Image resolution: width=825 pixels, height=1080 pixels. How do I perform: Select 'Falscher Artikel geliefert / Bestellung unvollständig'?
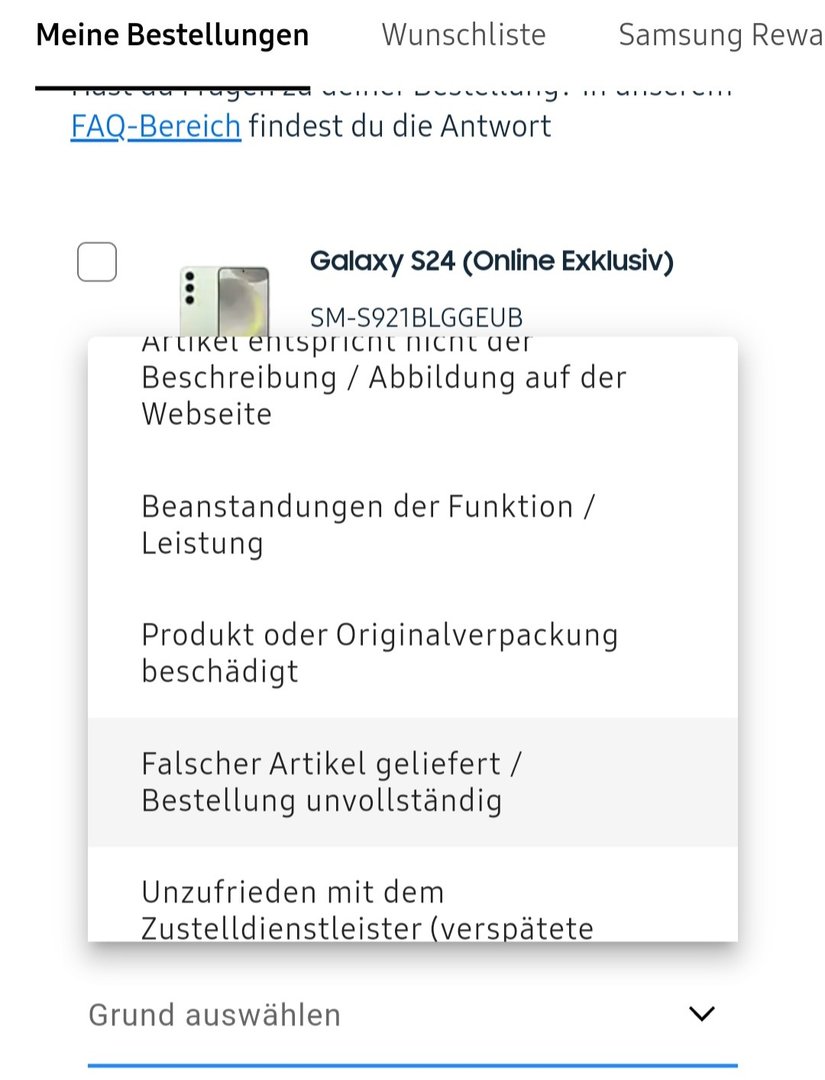331,782
